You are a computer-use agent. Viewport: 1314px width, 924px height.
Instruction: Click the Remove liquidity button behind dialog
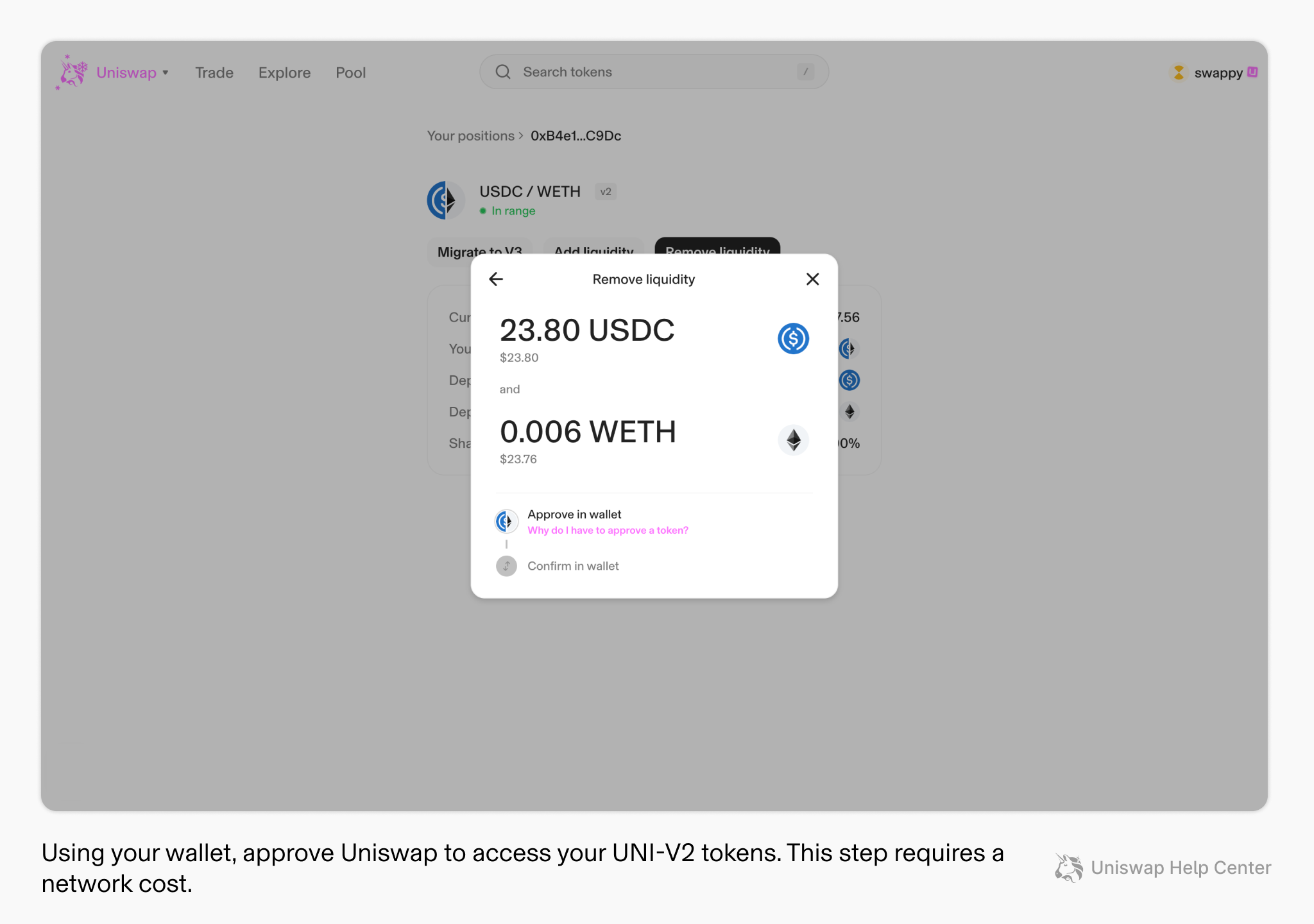click(717, 247)
